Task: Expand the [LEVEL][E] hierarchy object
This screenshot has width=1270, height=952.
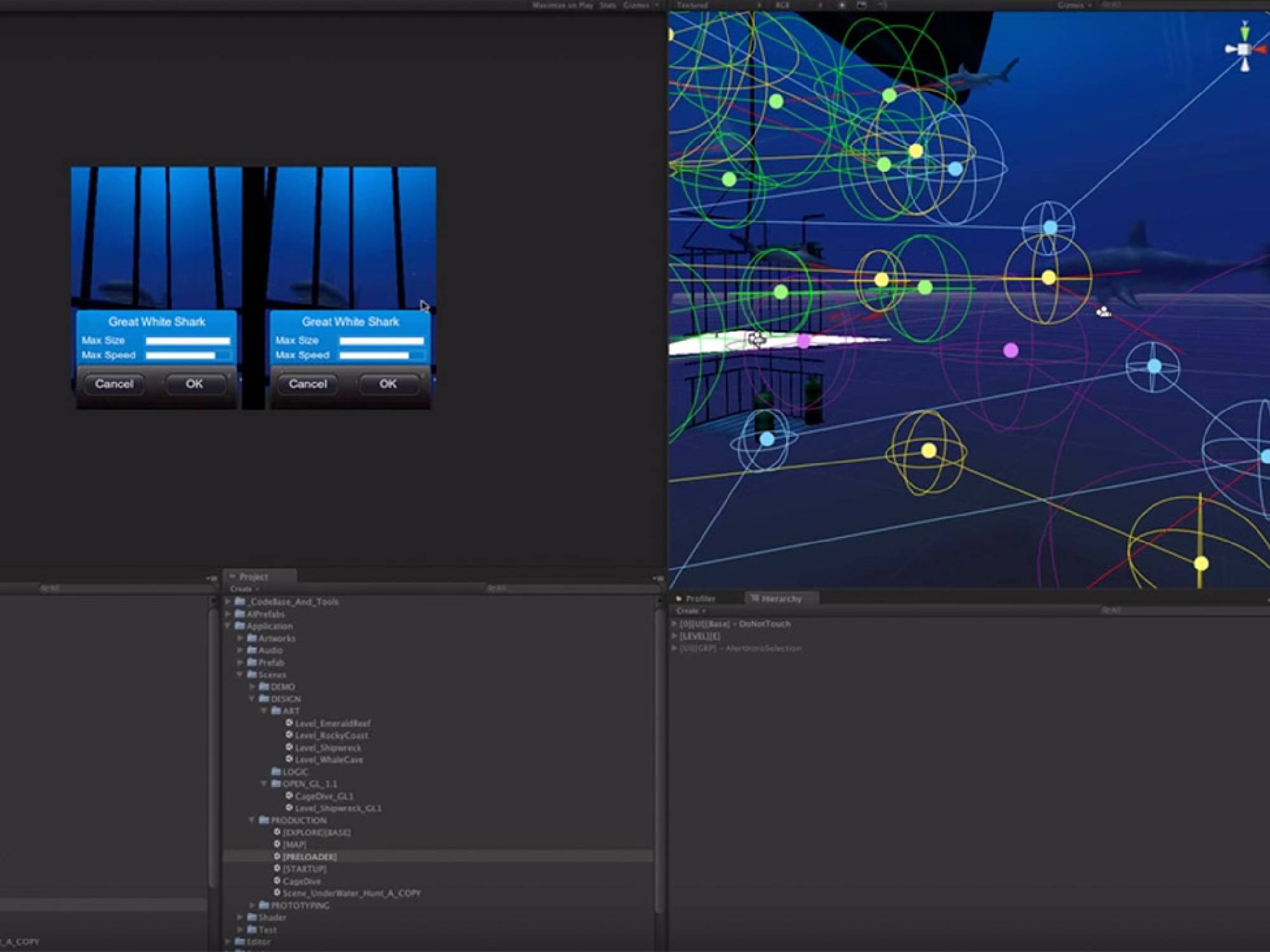Action: click(674, 636)
